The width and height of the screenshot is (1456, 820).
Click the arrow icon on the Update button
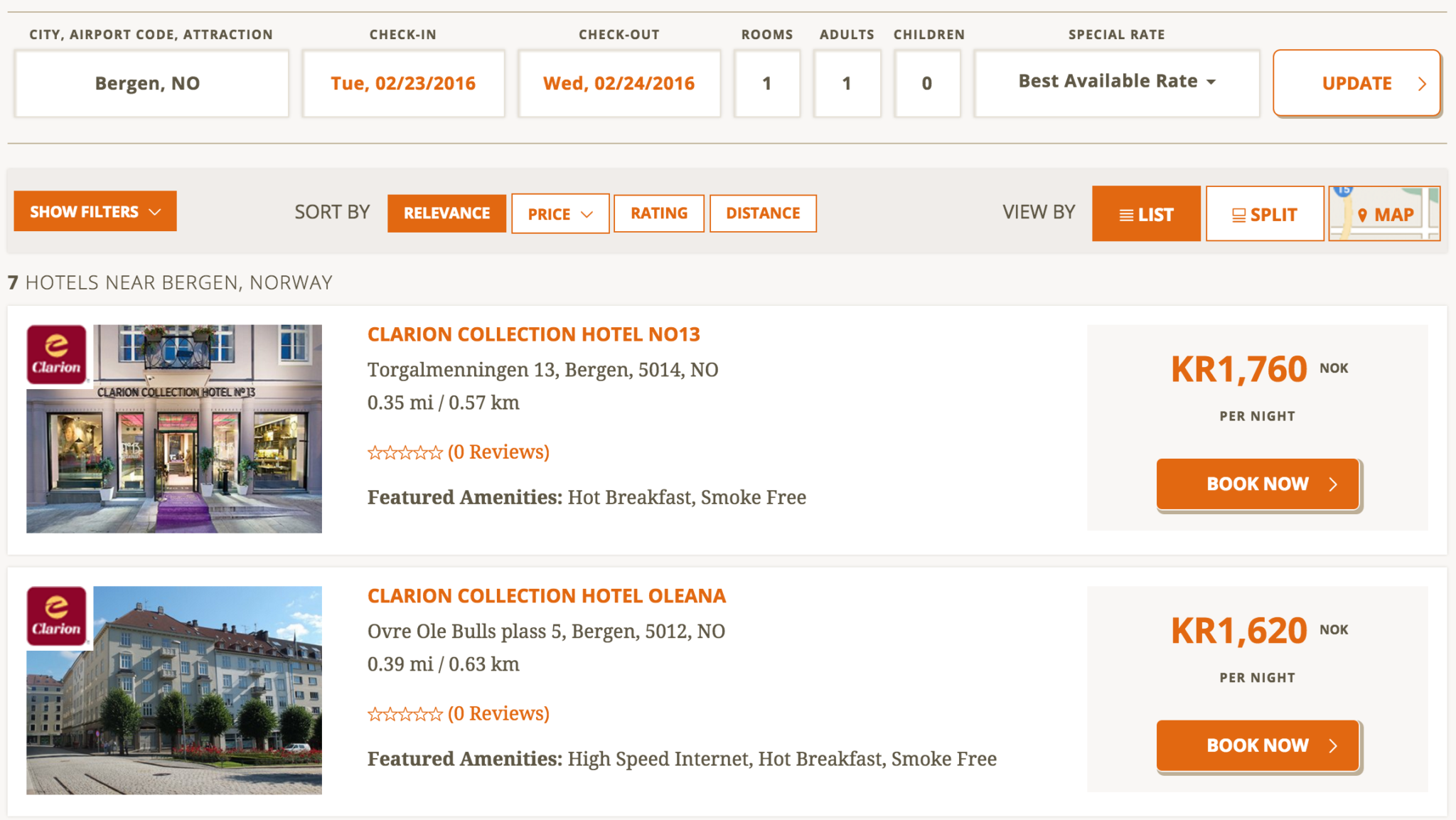(x=1422, y=84)
